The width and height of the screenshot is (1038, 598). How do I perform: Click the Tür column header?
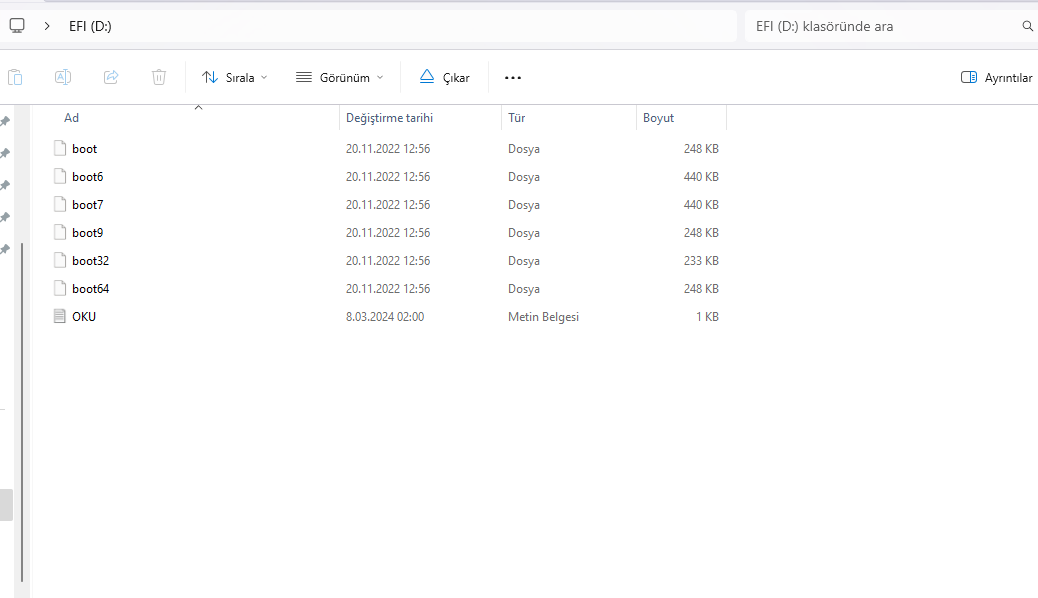pyautogui.click(x=517, y=118)
